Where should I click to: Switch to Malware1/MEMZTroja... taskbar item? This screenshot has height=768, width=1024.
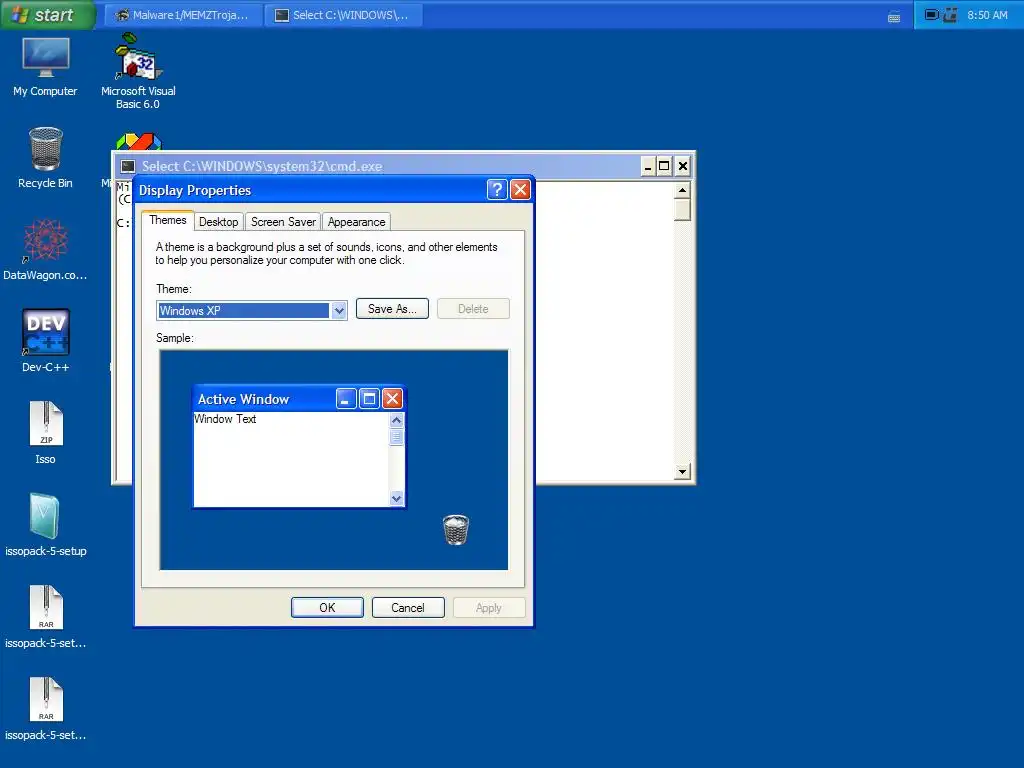coord(183,15)
